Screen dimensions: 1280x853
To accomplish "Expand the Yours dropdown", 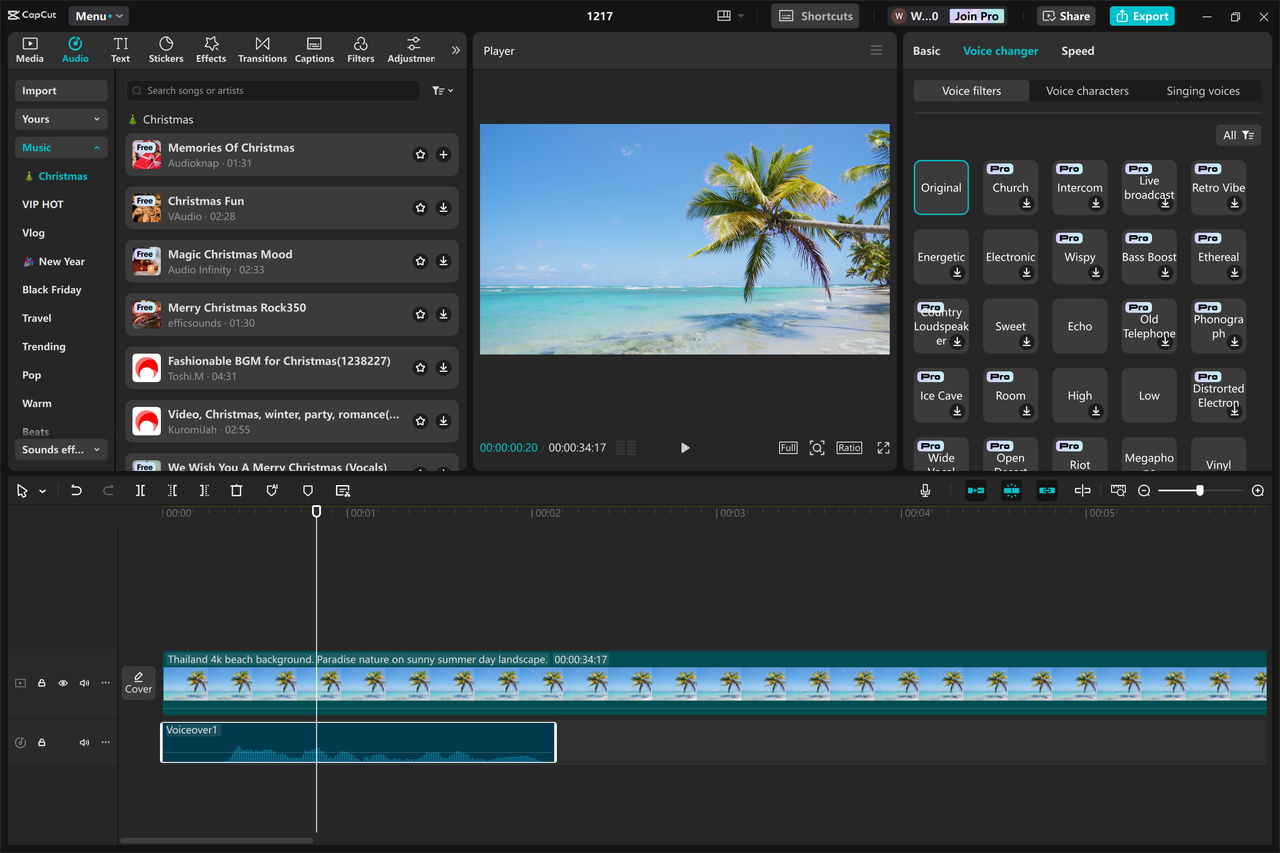I will [x=61, y=119].
